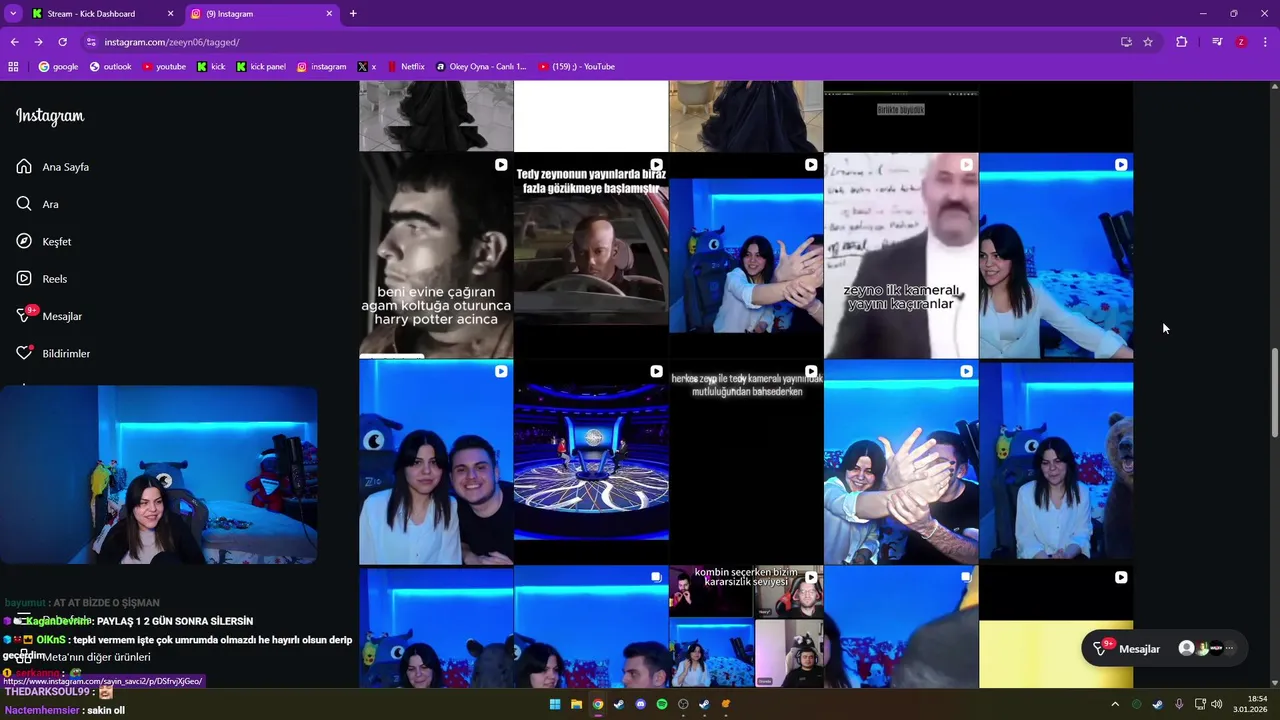1280x720 pixels.
Task: Open Chrome from the taskbar
Action: (598, 704)
